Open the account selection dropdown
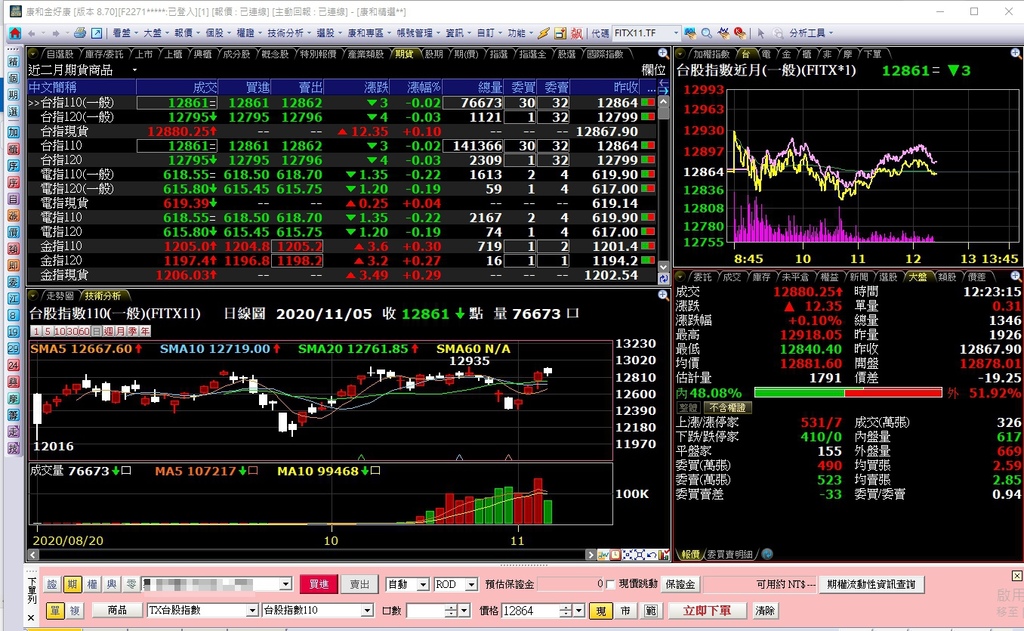 [285, 584]
